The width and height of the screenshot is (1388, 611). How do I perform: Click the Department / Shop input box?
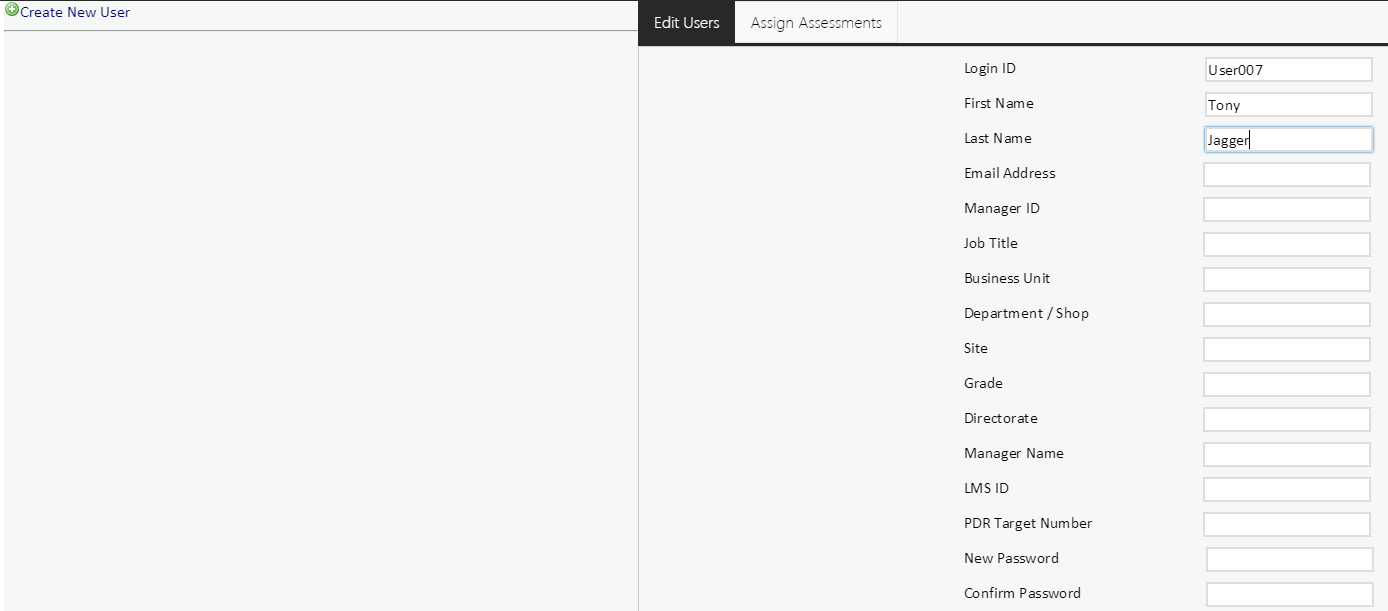pyautogui.click(x=1286, y=315)
